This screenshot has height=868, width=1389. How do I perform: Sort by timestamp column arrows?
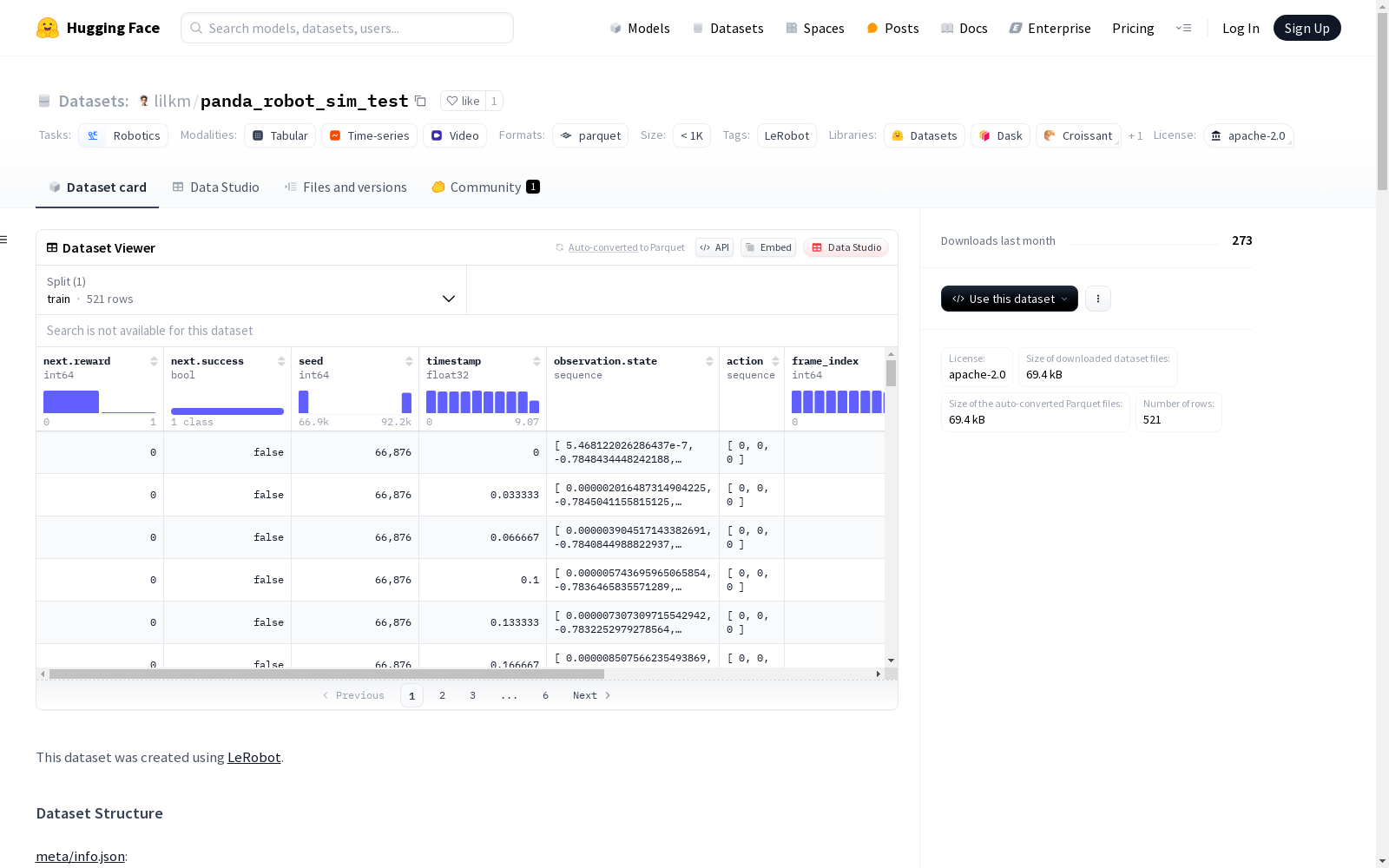click(x=537, y=361)
